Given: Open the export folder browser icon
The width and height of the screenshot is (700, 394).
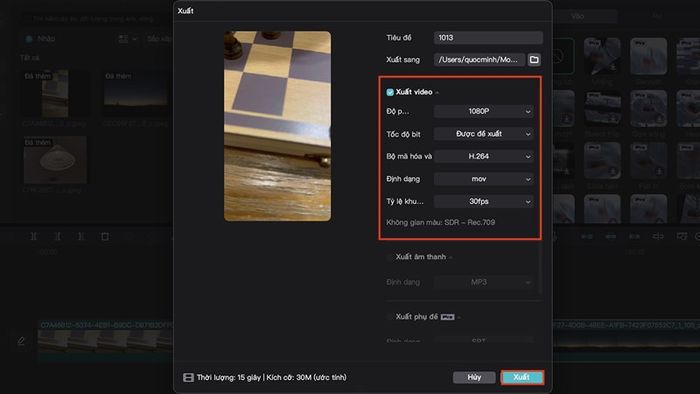Looking at the screenshot, I should point(534,59).
